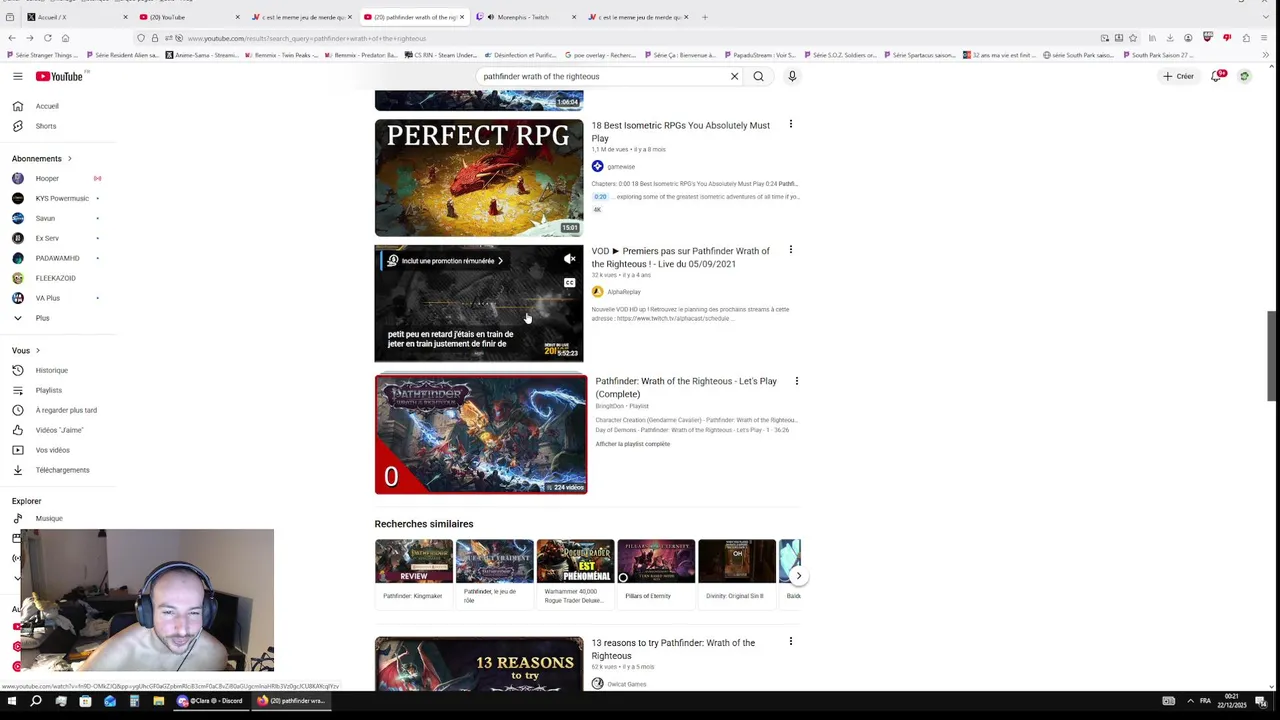Run search with magnifying glass button
The image size is (1280, 720).
coord(758,76)
